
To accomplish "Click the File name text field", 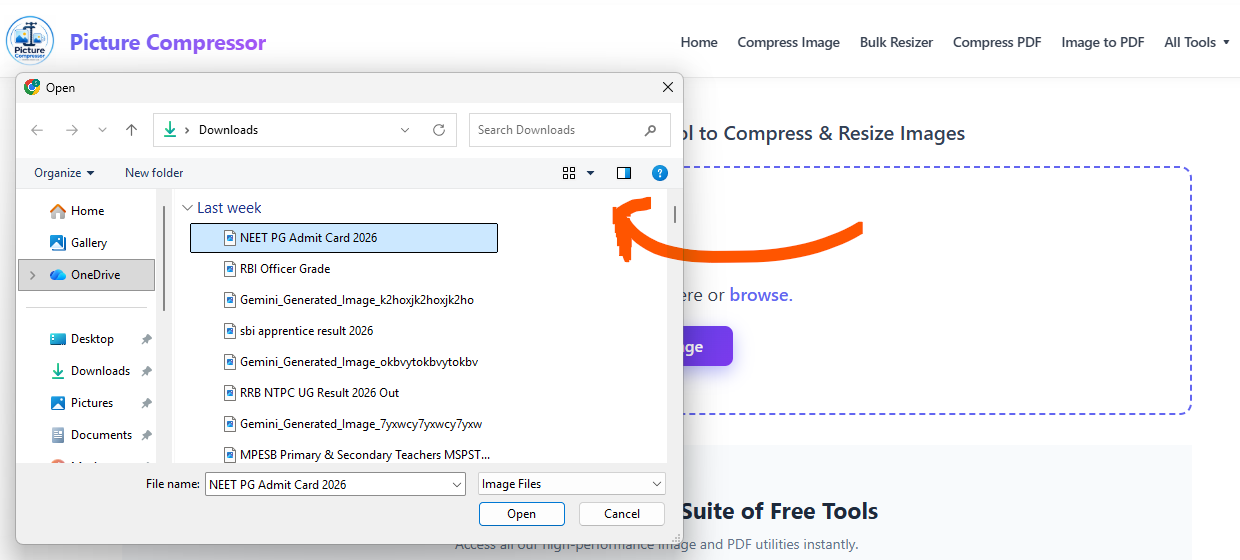I will 335,484.
